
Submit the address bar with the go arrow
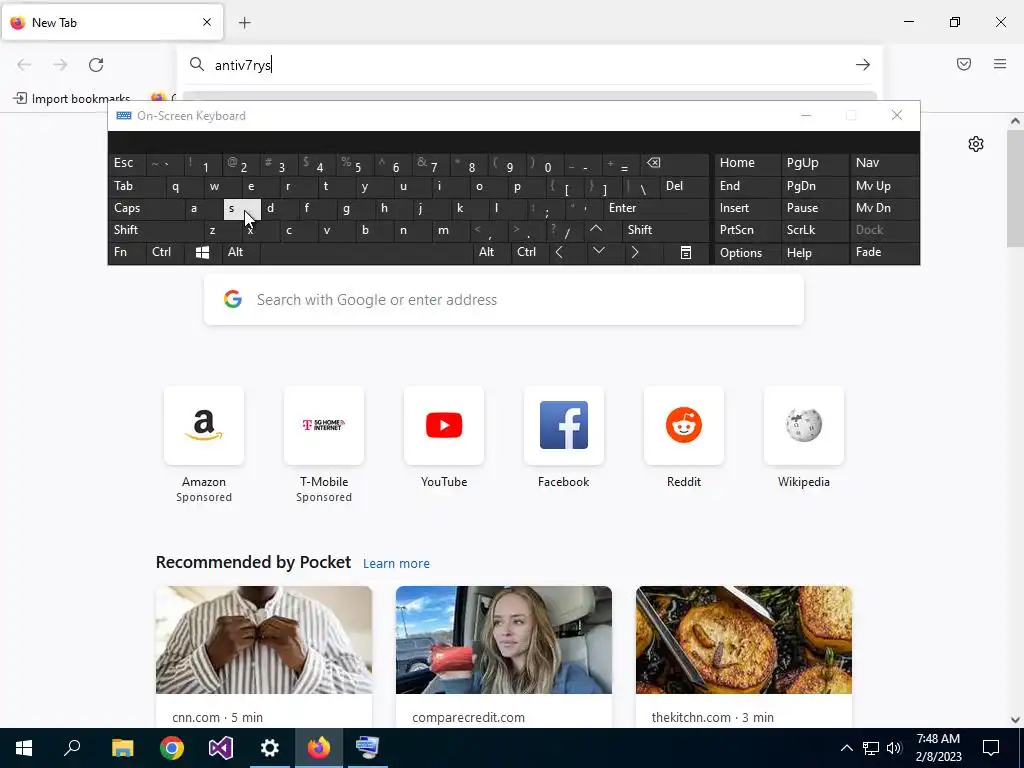(x=863, y=65)
